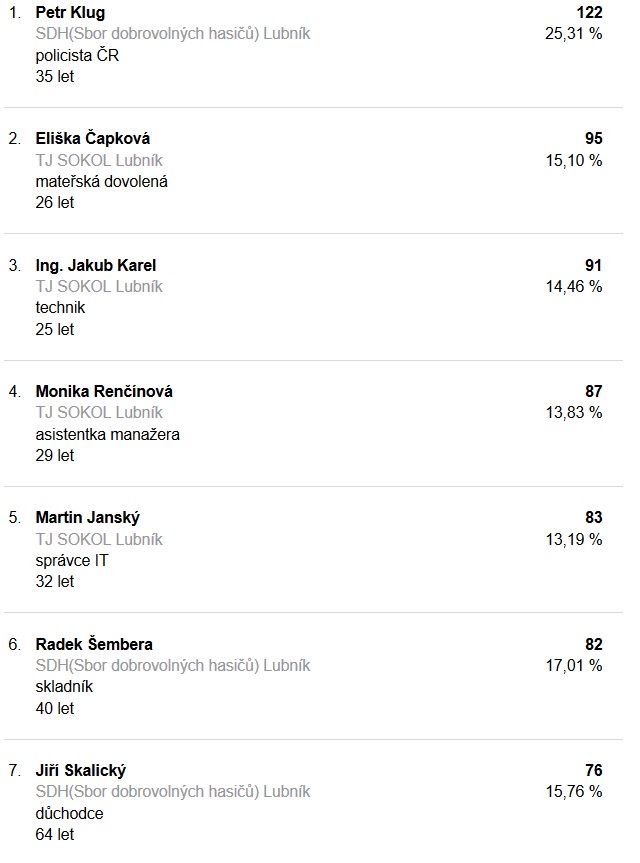Click 'asistentka manažera' occupation line
This screenshot has width=640, height=863.
coord(108,434)
